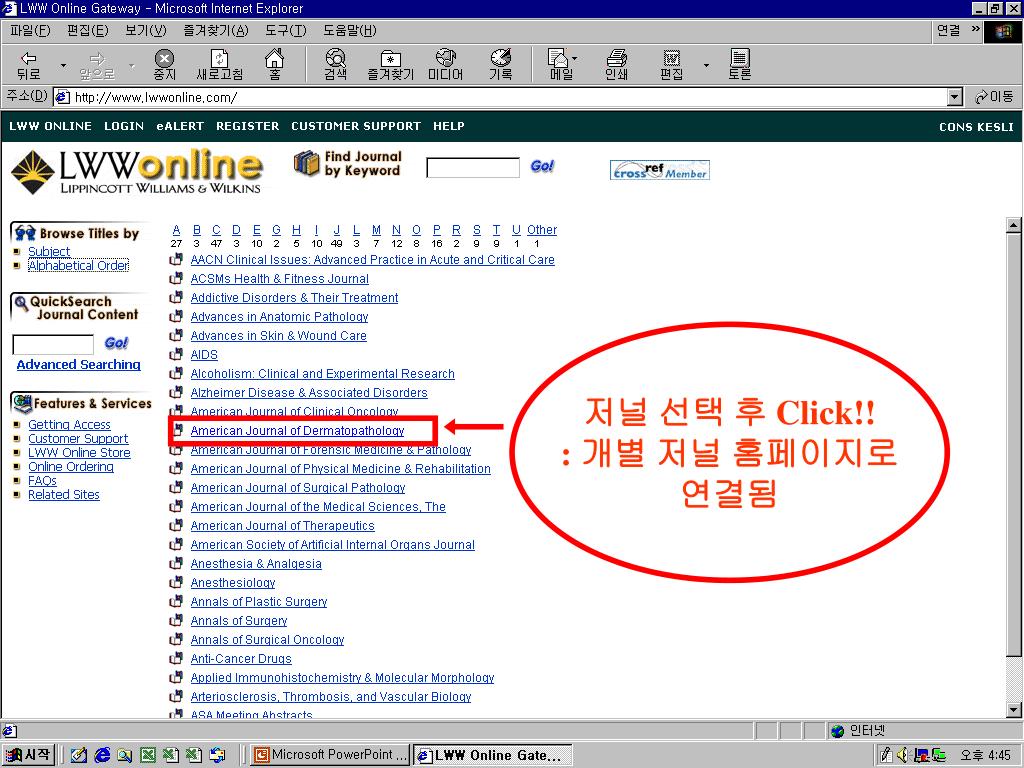This screenshot has width=1024, height=768.
Task: Open the Help menu (도움말)
Action: (349, 30)
